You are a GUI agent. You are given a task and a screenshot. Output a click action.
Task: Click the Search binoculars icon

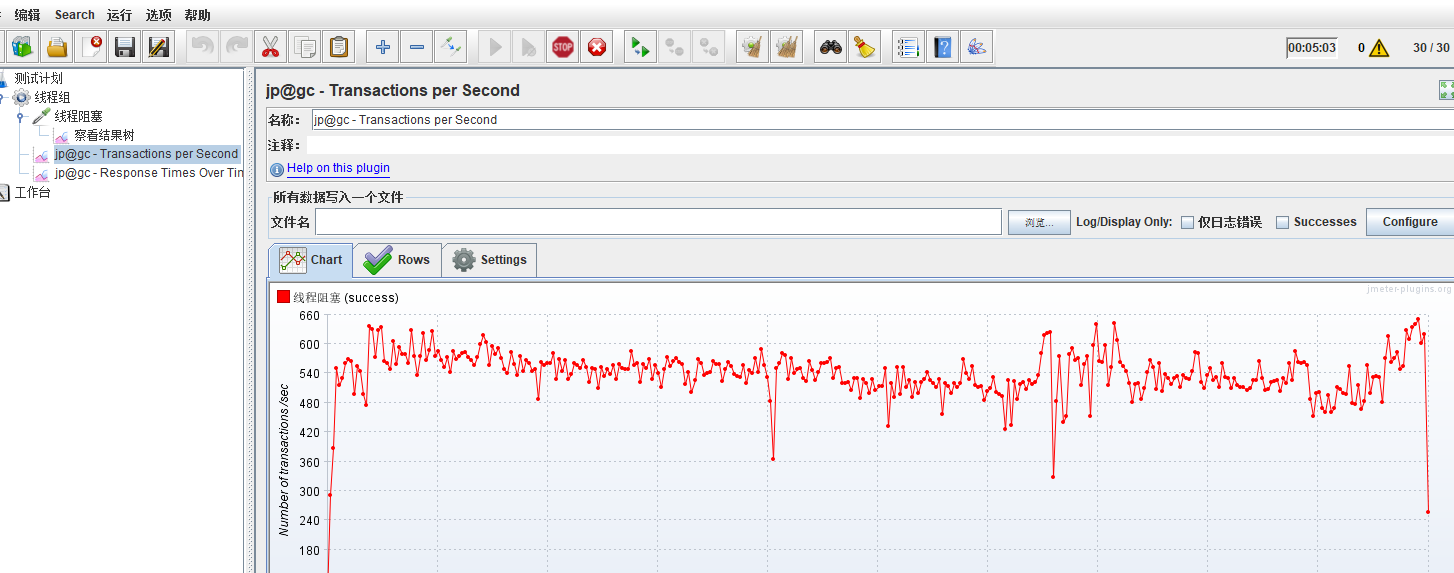tap(830, 46)
